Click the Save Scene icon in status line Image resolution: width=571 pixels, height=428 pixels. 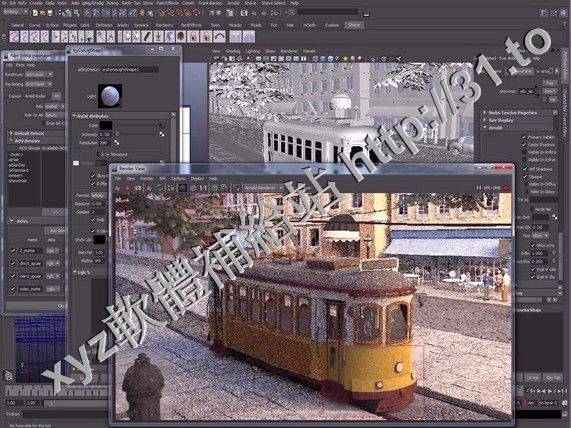50,13
